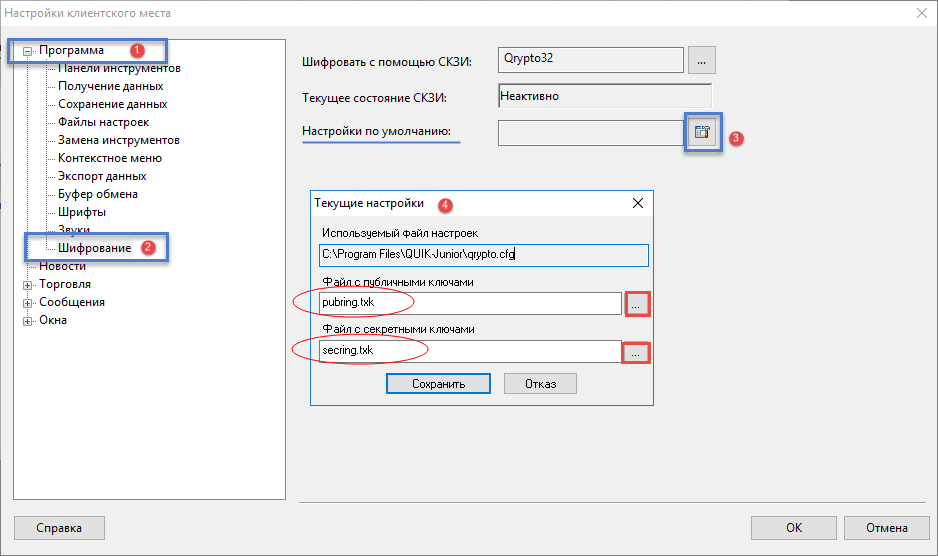
Task: Click Сохранить to save current settings
Action: (438, 384)
